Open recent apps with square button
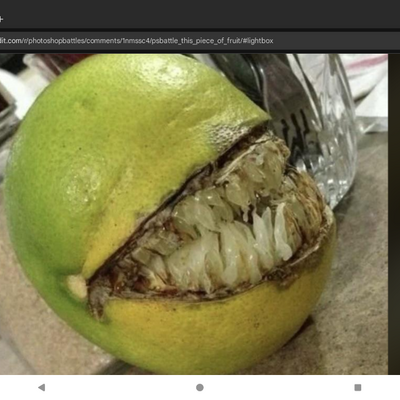400x400 pixels. 358,387
